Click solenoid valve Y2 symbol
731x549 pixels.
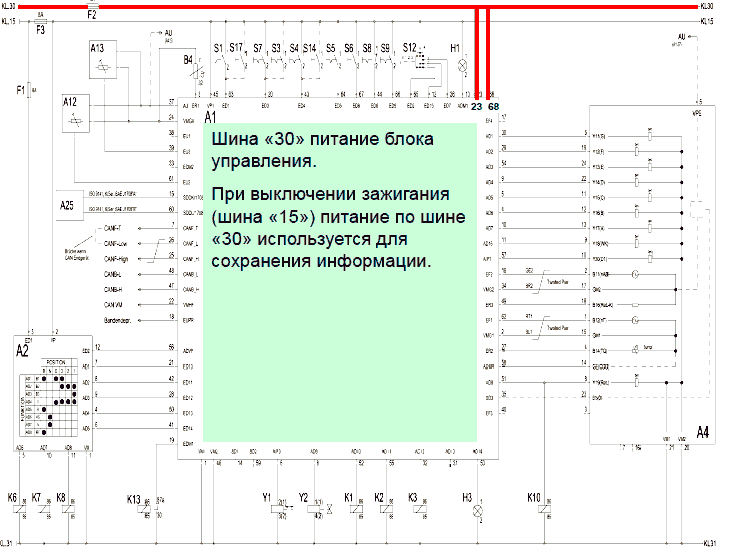(318, 506)
